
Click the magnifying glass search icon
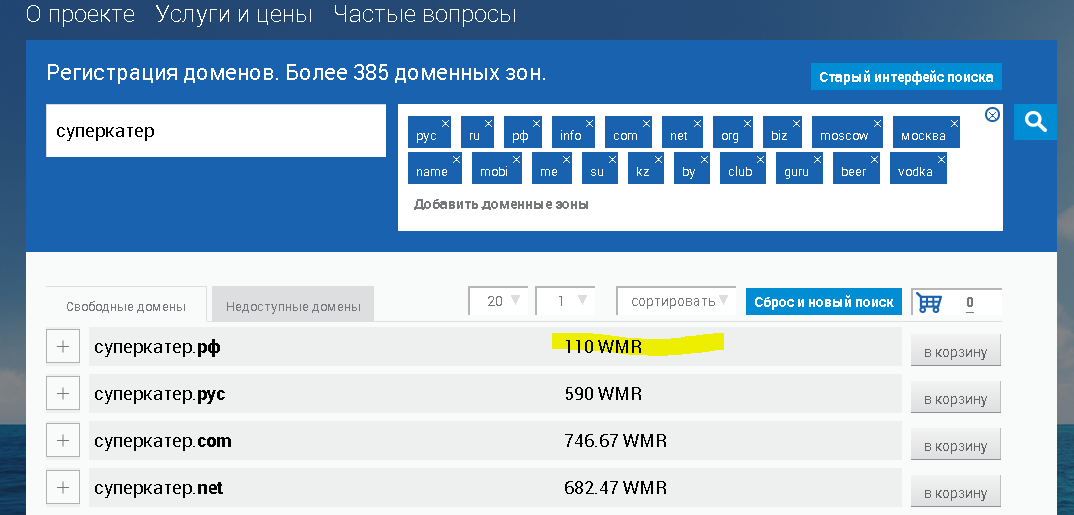point(1036,122)
